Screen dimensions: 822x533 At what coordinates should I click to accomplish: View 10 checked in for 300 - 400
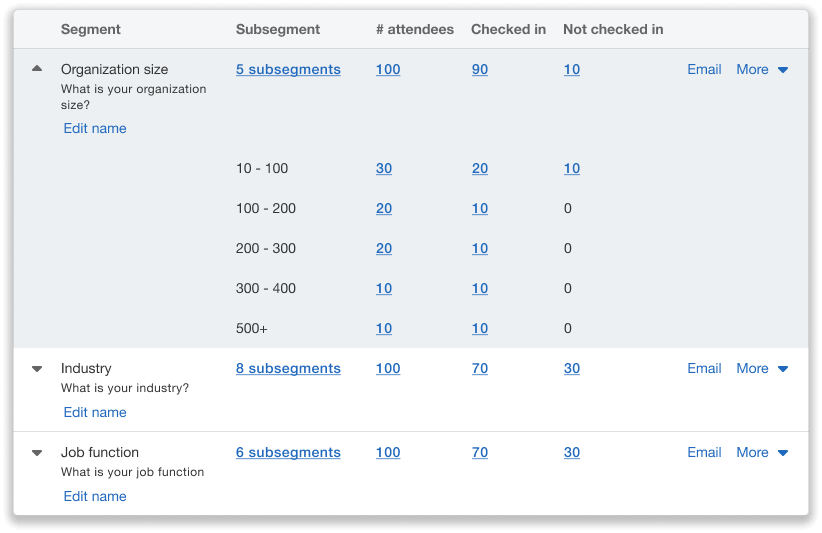click(480, 289)
